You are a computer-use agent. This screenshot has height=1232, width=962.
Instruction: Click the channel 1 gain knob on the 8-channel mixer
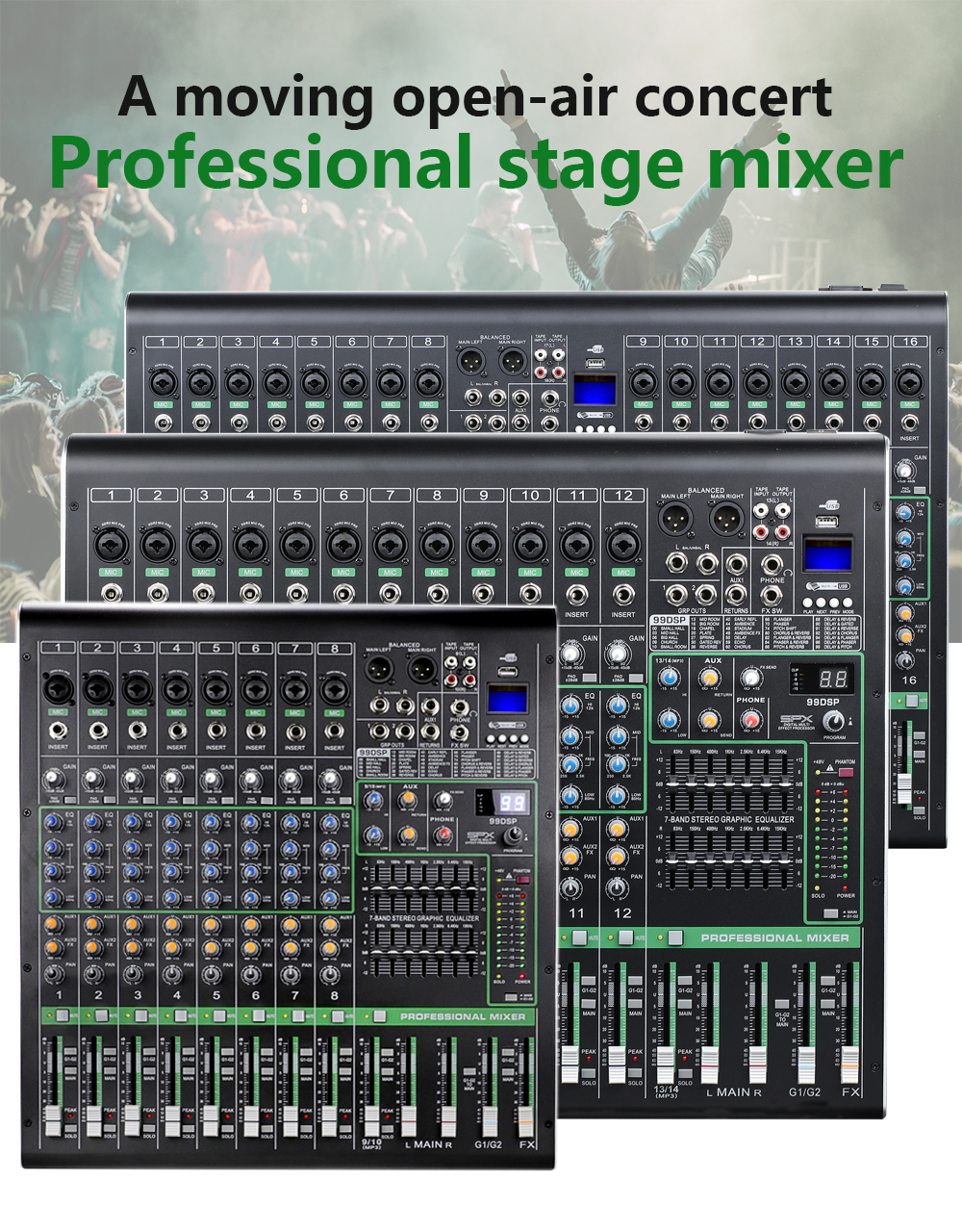coord(52,778)
